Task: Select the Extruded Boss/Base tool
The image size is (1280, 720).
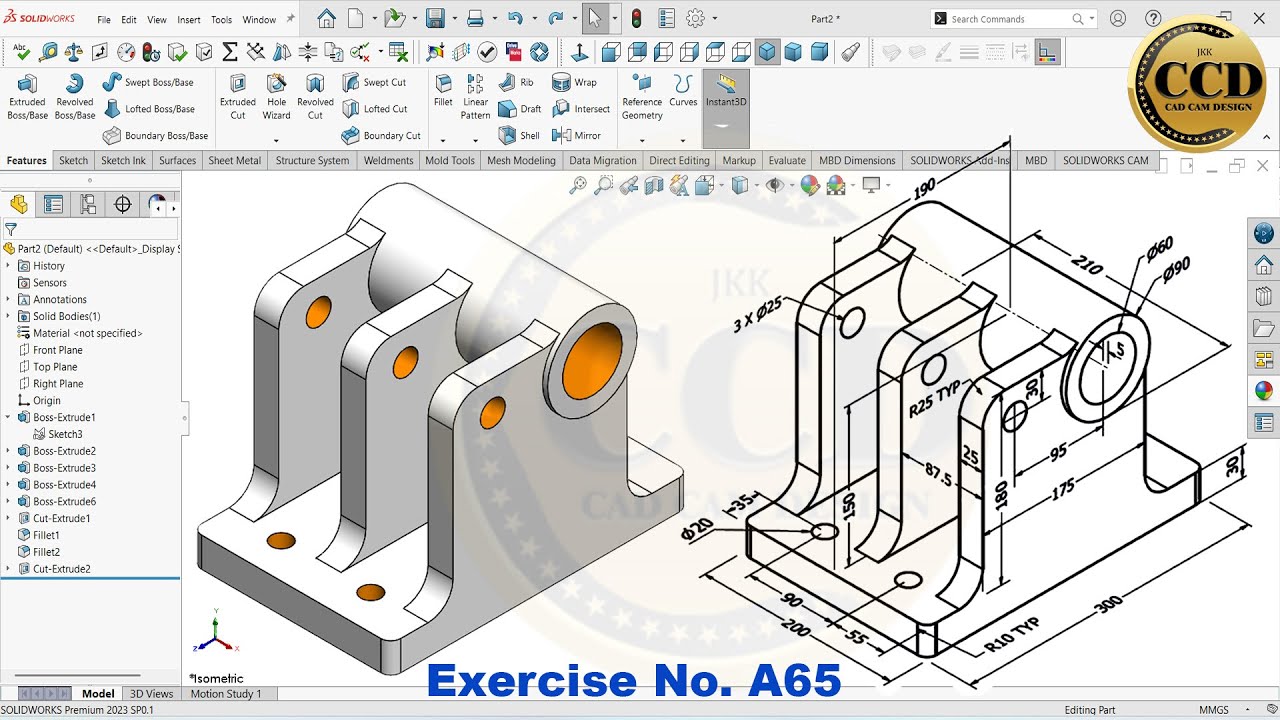Action: coord(27,96)
